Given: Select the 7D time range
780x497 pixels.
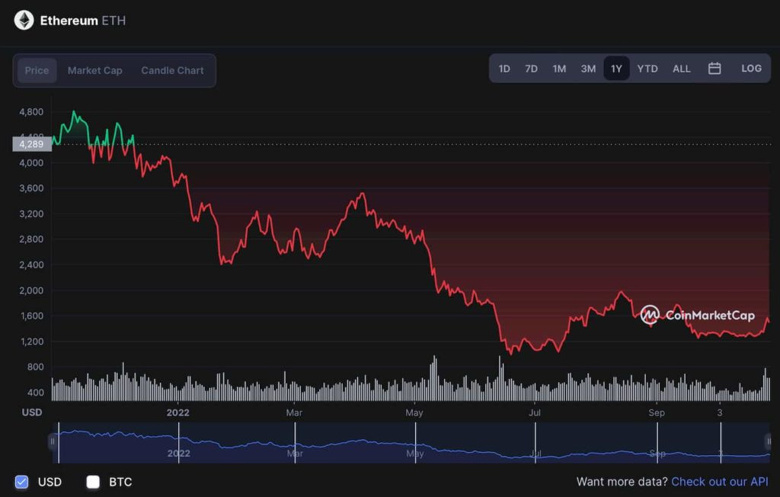Looking at the screenshot, I should coord(531,69).
